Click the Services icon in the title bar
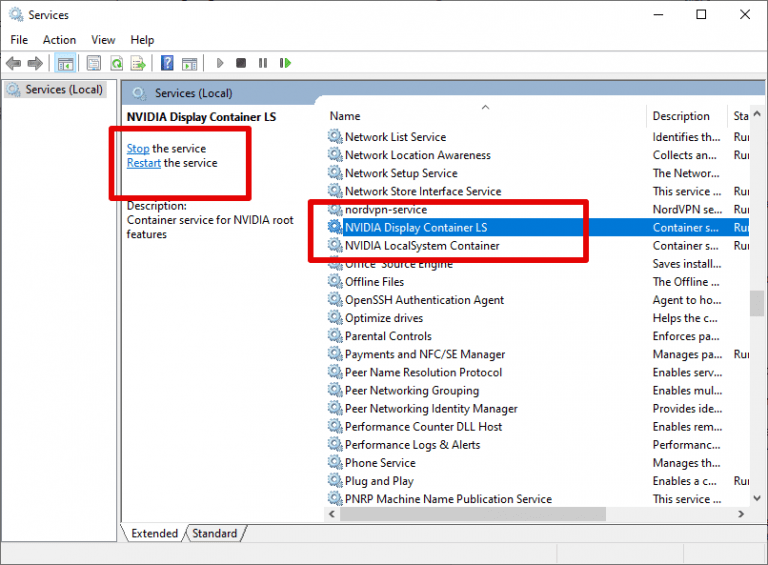Screen dimensions: 768x565 click(x=16, y=15)
